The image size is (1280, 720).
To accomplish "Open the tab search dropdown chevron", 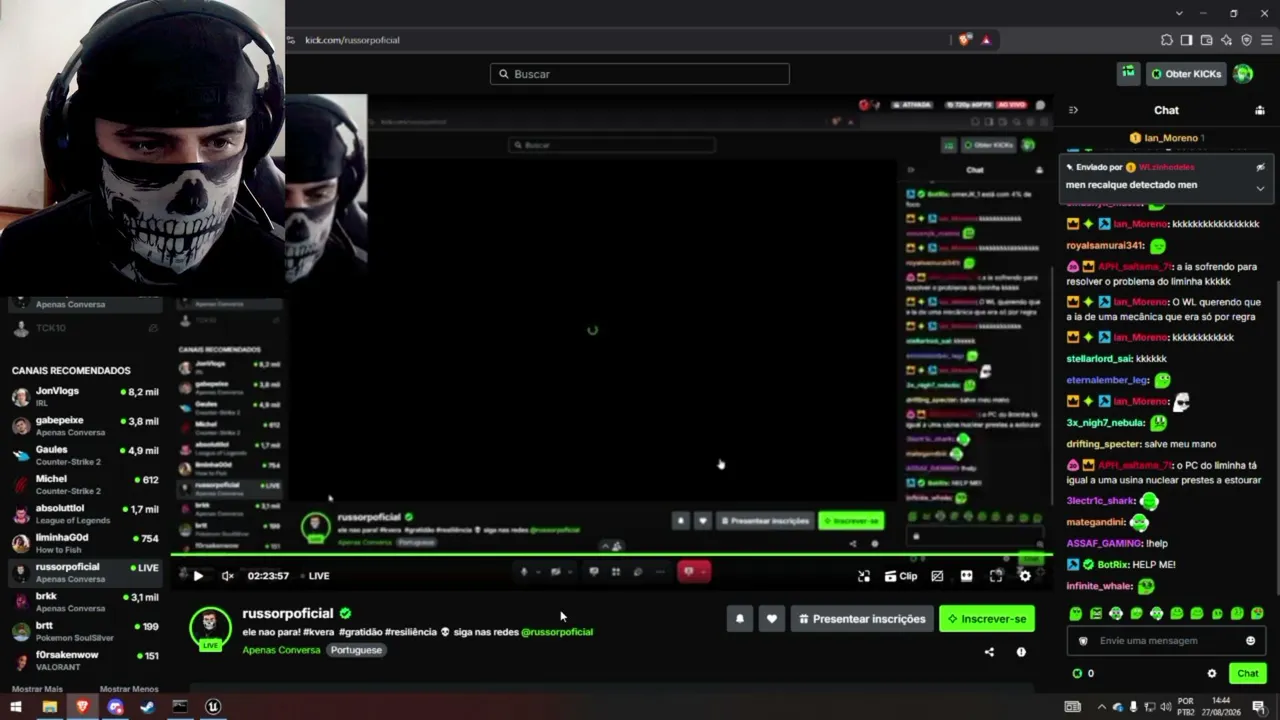I will [x=1180, y=13].
